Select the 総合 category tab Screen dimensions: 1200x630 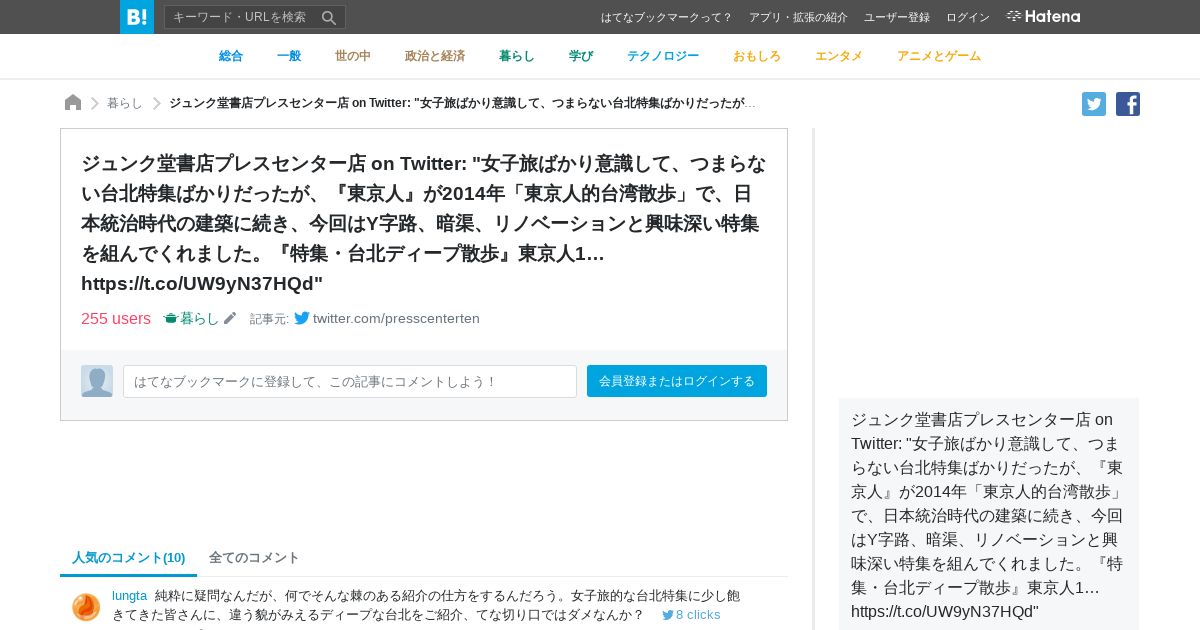tap(231, 56)
